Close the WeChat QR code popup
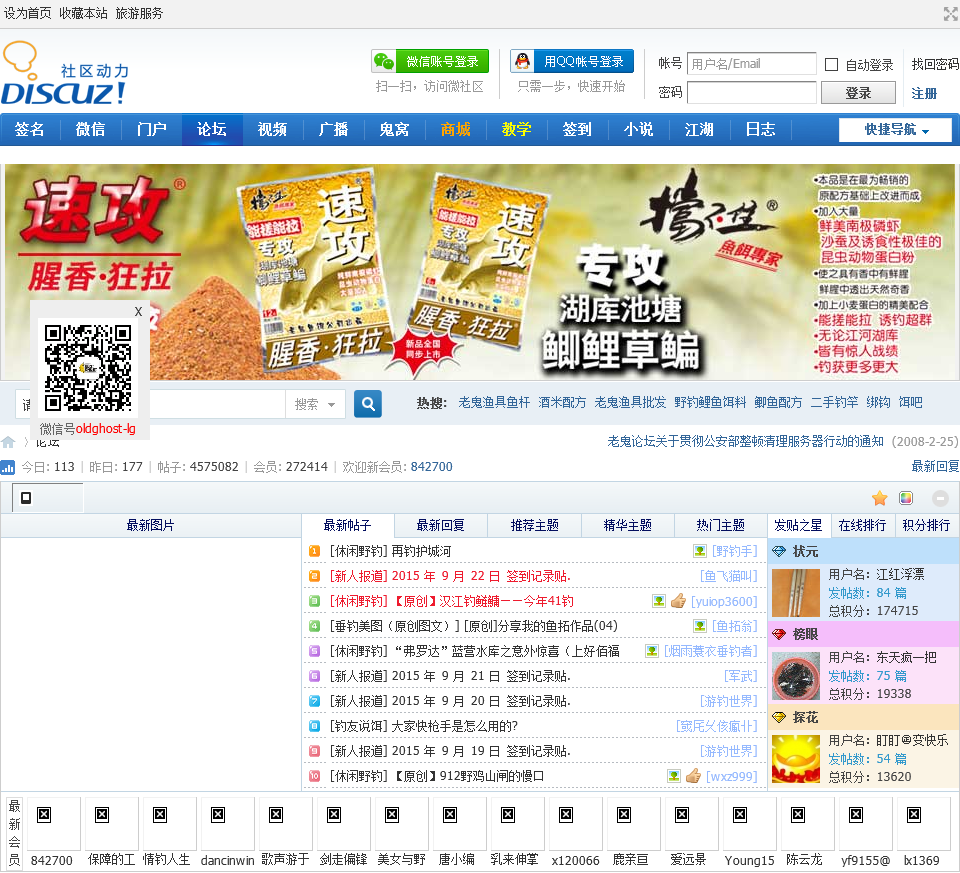960x873 pixels. click(x=138, y=311)
